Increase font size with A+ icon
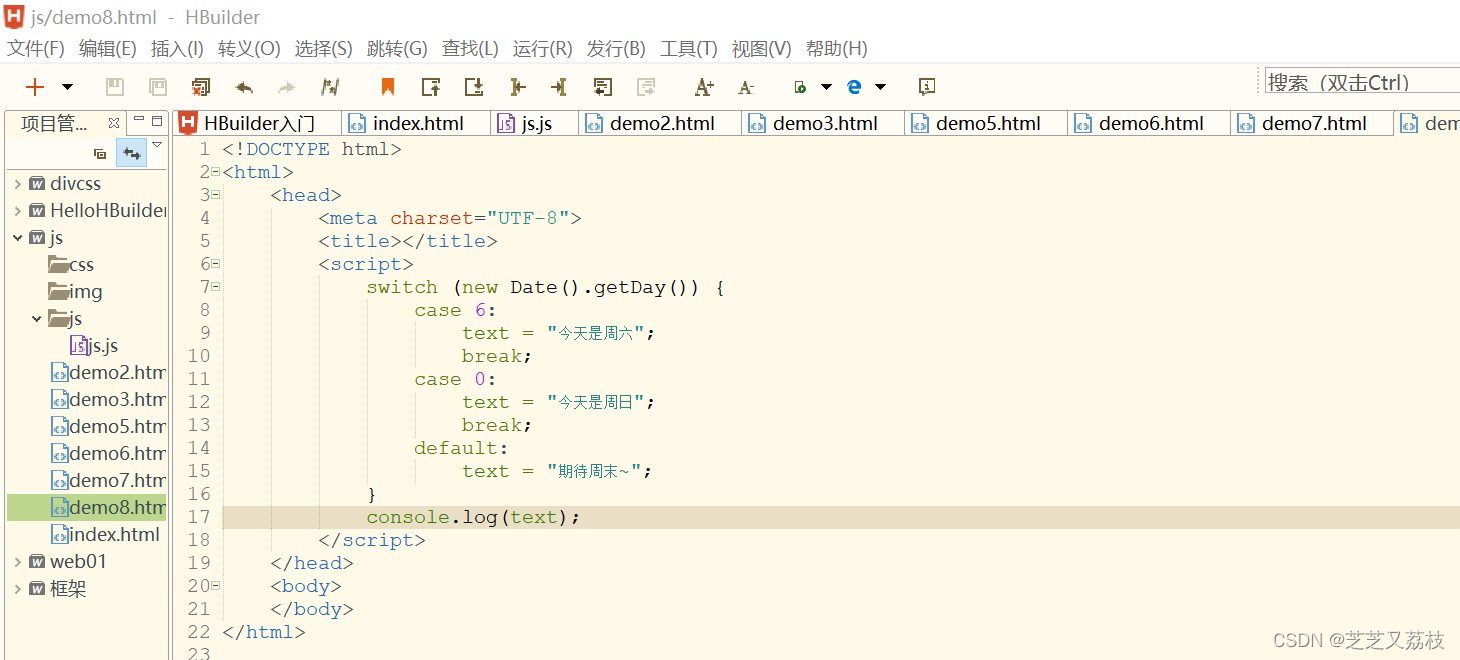 pyautogui.click(x=704, y=87)
